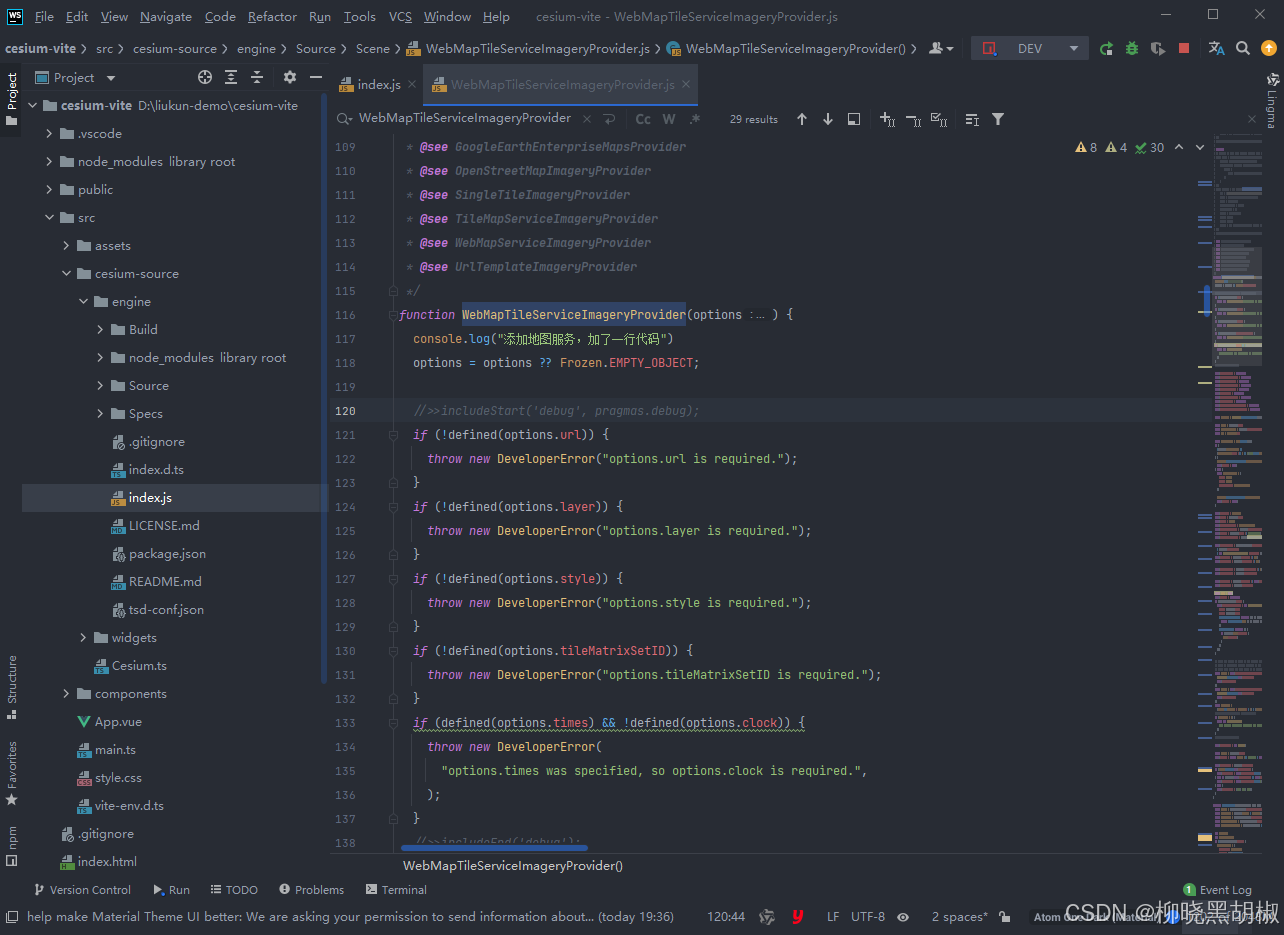The image size is (1284, 935).
Task: Open the Code menu
Action: [x=220, y=16]
